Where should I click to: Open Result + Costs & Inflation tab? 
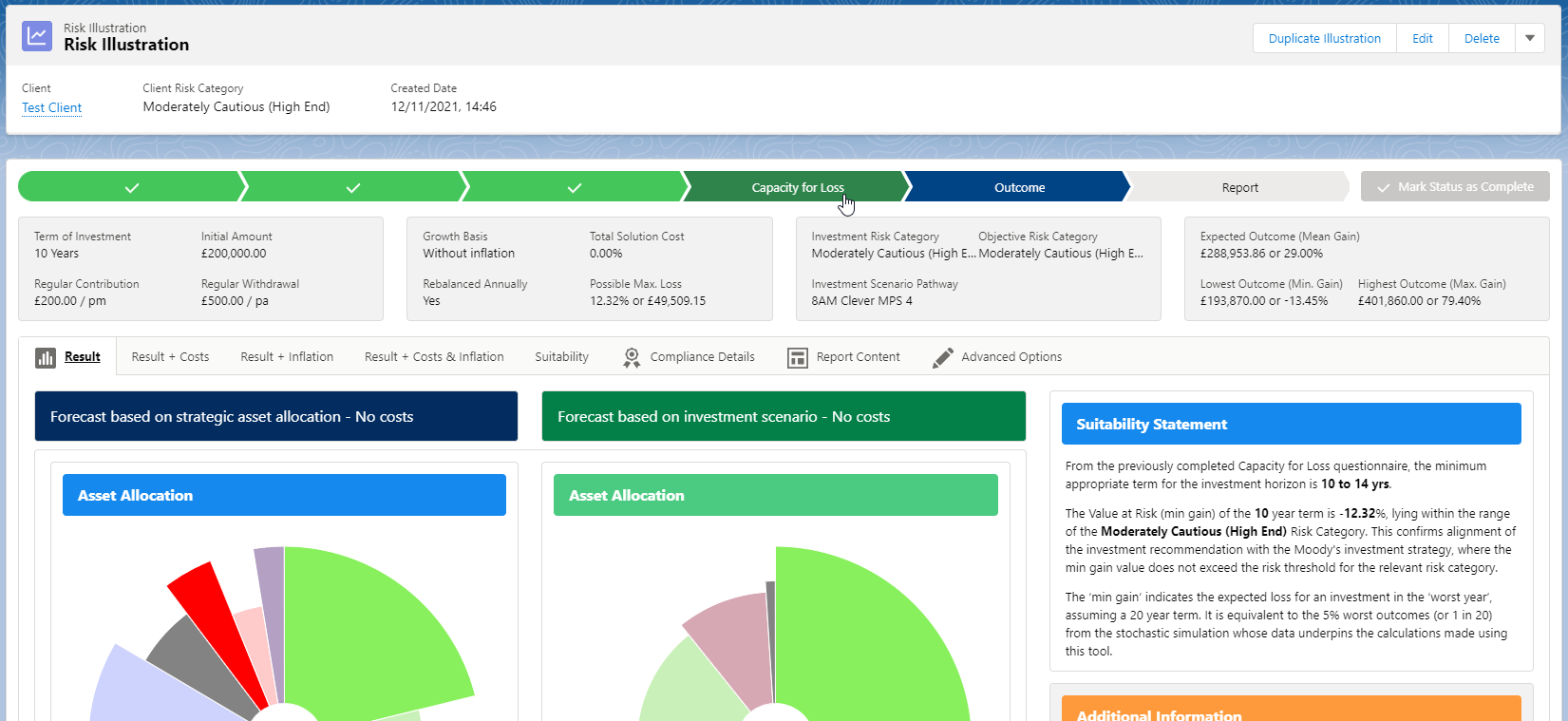pyautogui.click(x=434, y=357)
